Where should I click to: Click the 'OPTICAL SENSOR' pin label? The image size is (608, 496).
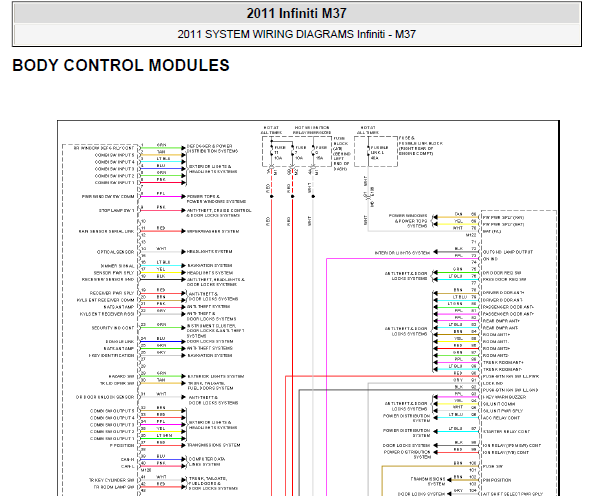(116, 252)
